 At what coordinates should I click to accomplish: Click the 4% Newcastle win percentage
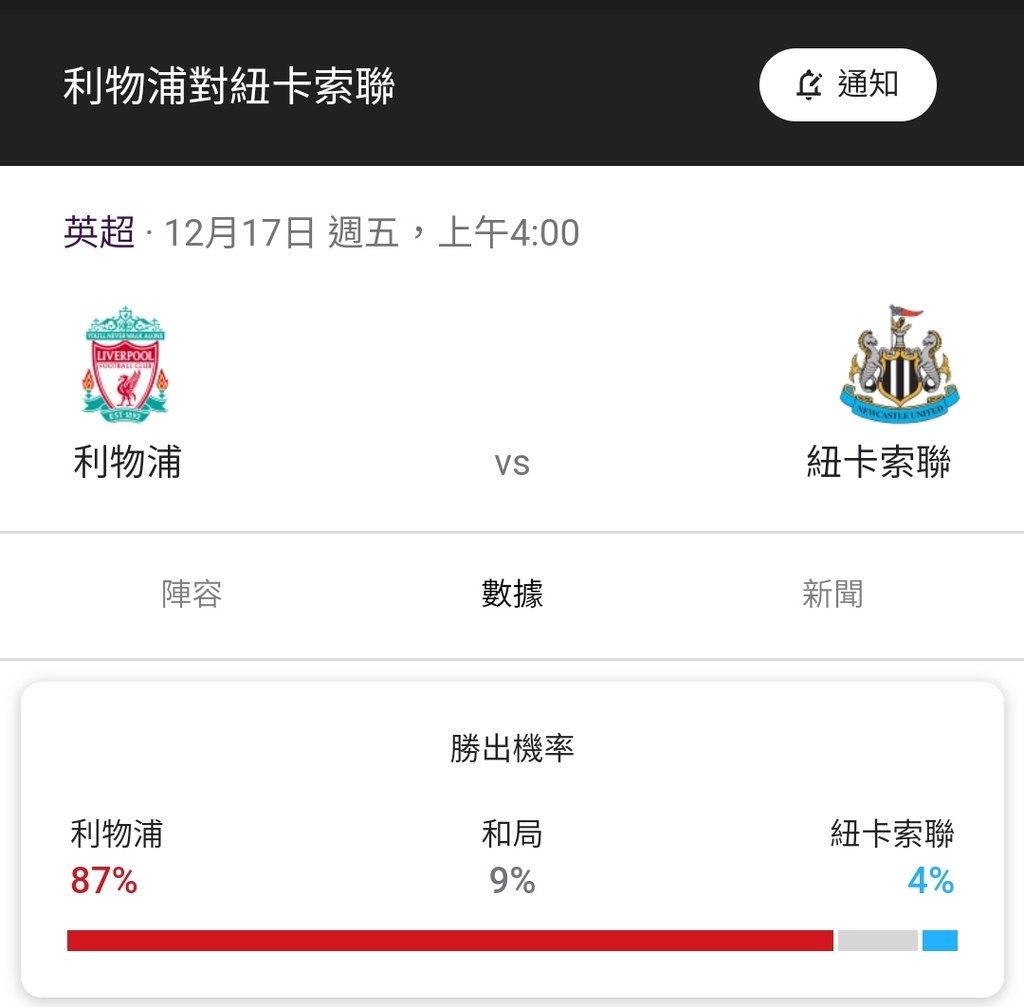click(931, 880)
